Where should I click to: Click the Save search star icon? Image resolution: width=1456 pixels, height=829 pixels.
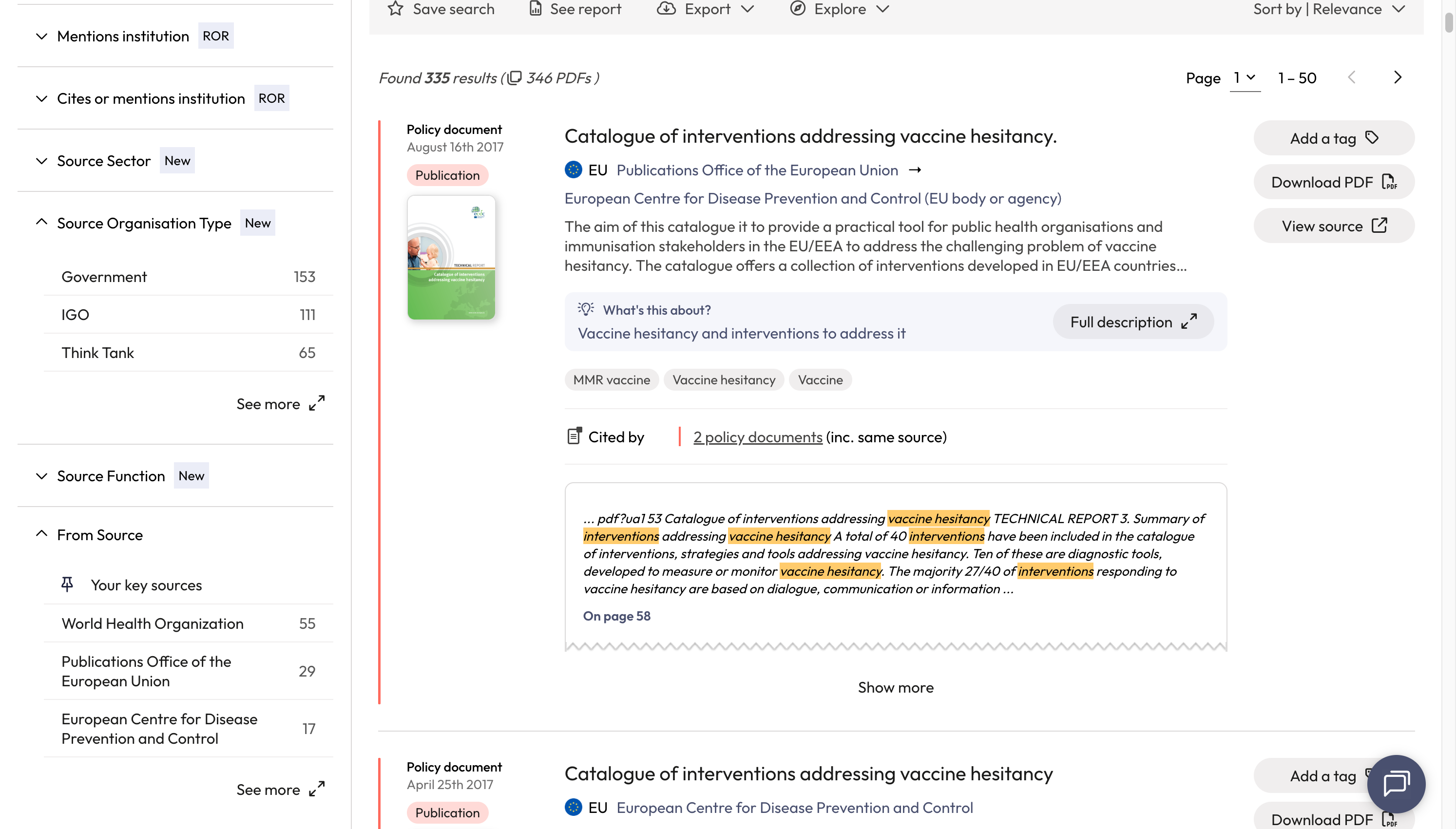pos(395,9)
